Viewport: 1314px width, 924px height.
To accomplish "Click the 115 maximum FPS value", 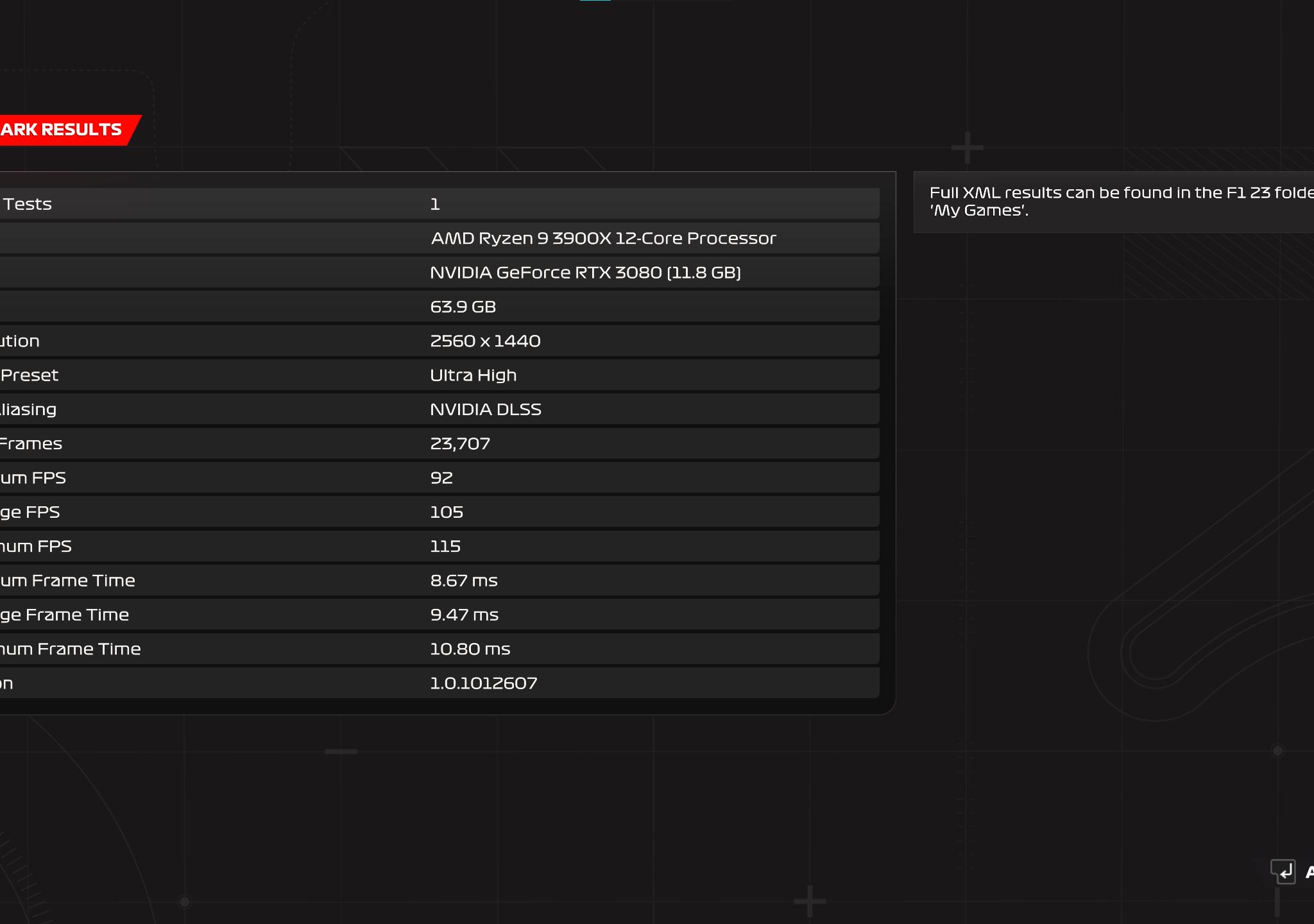I will pyautogui.click(x=445, y=547).
